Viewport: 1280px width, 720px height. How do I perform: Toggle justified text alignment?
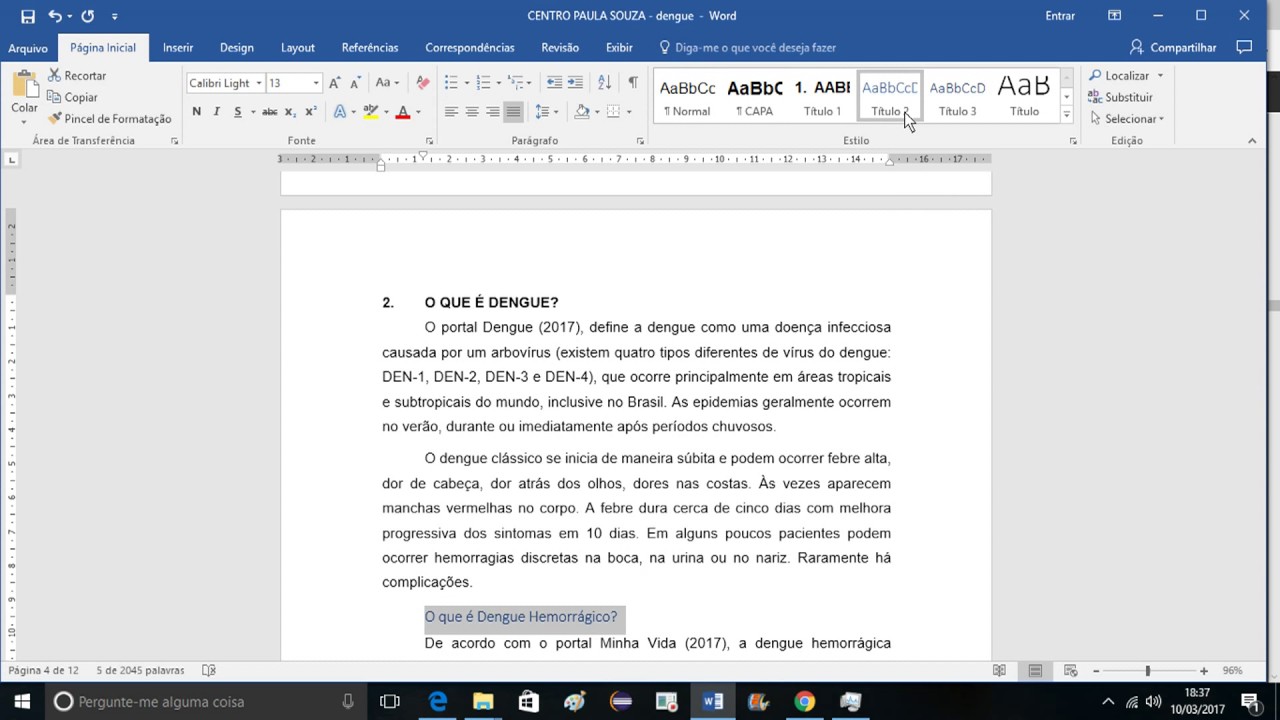coord(513,112)
